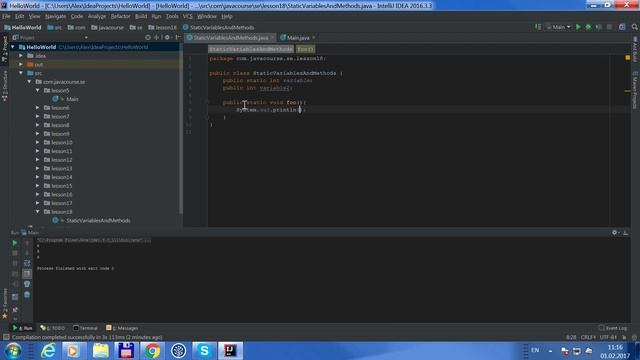The image size is (640, 360).
Task: Open the File menu
Action: [x=6, y=16]
